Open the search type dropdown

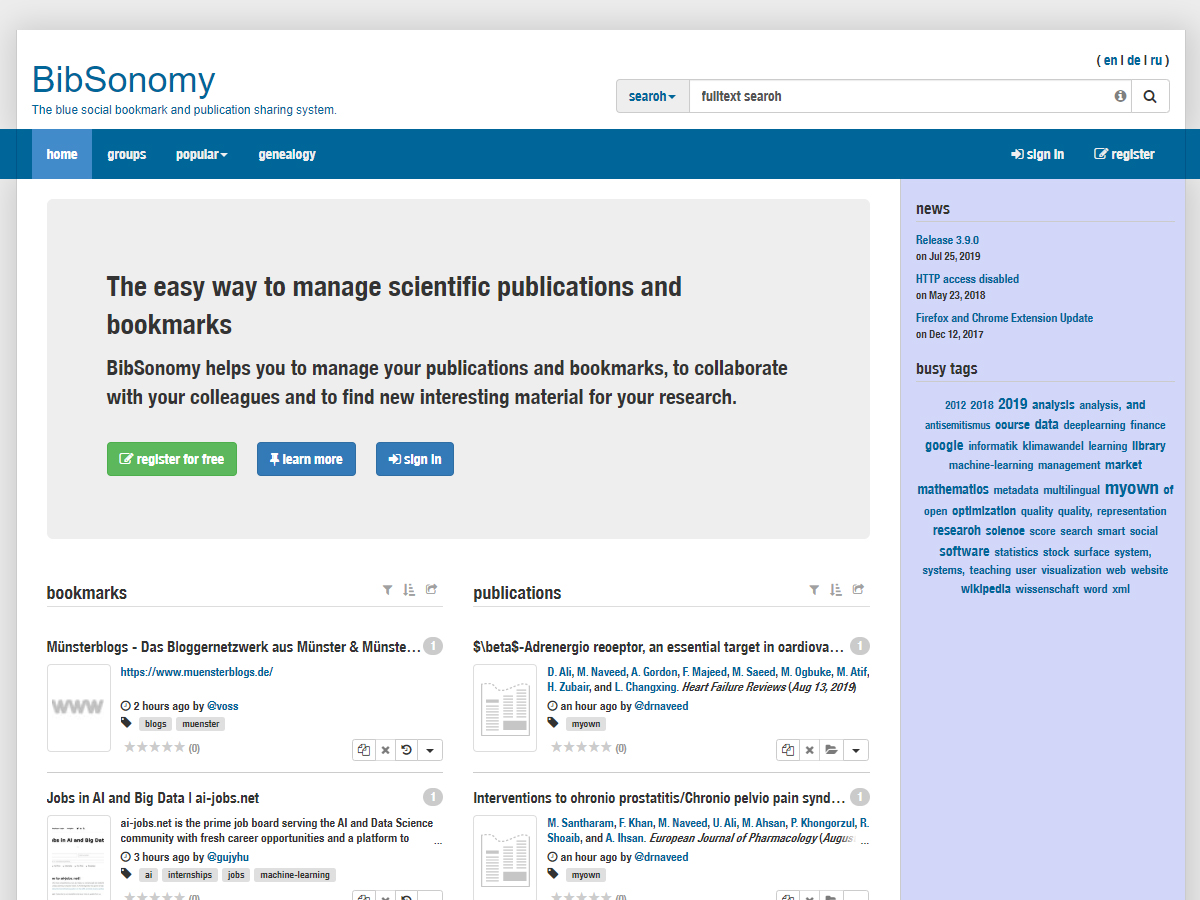tap(652, 96)
